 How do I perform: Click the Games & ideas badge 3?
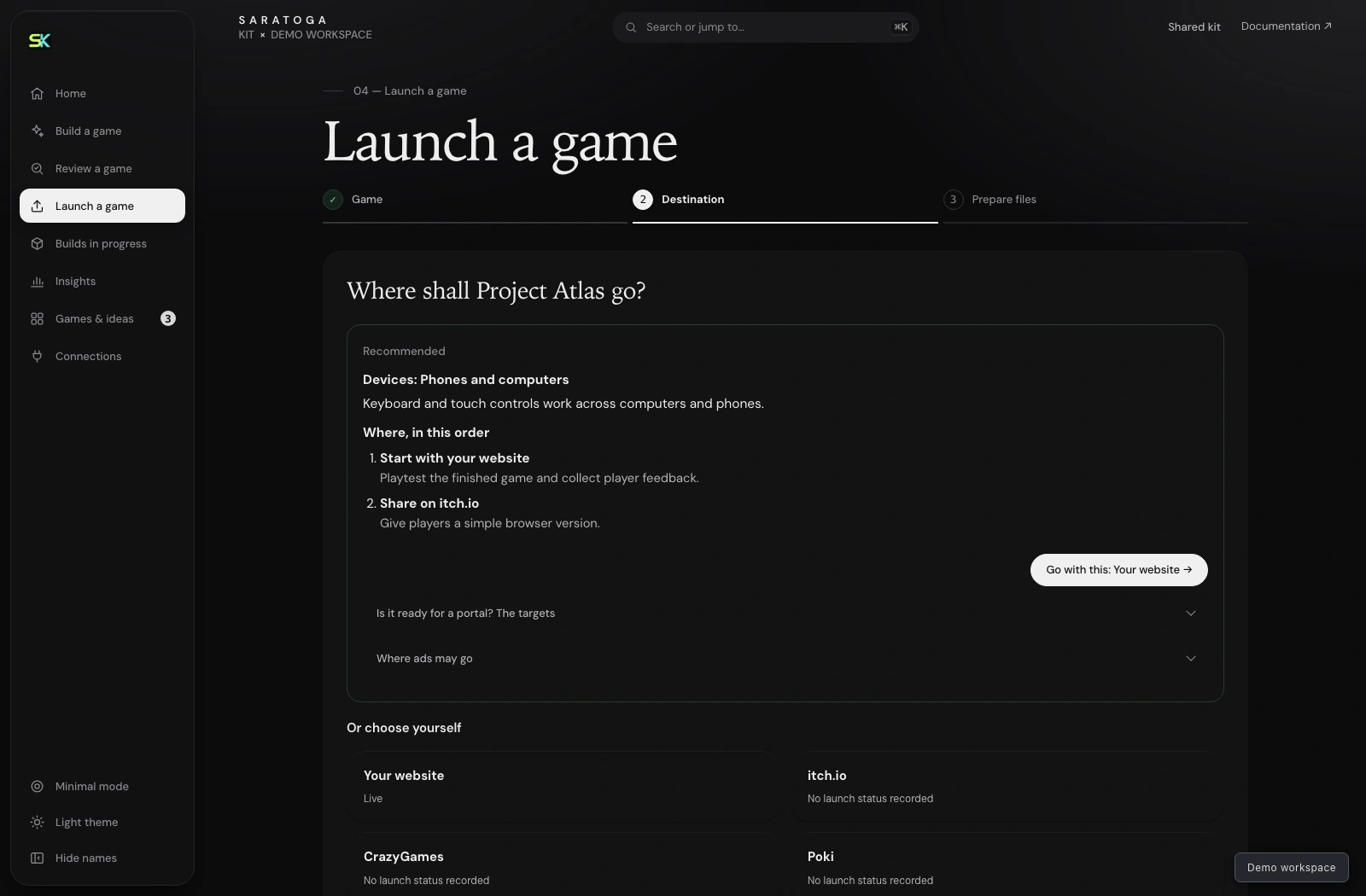coord(168,319)
